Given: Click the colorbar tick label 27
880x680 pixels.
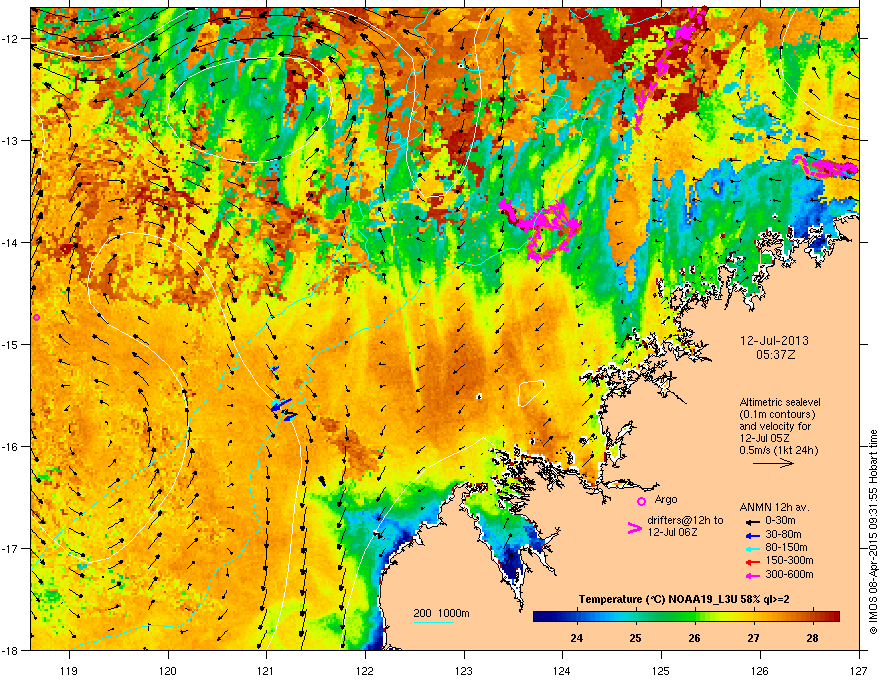Looking at the screenshot, I should pos(753,638).
